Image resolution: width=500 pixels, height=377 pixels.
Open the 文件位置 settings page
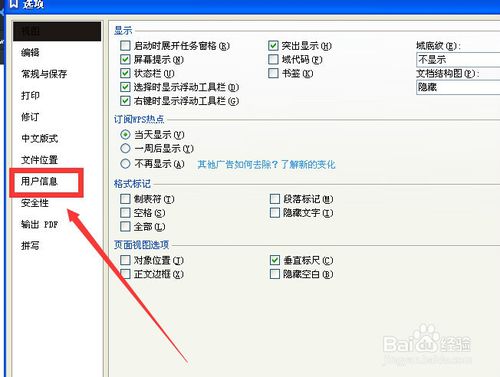39,160
